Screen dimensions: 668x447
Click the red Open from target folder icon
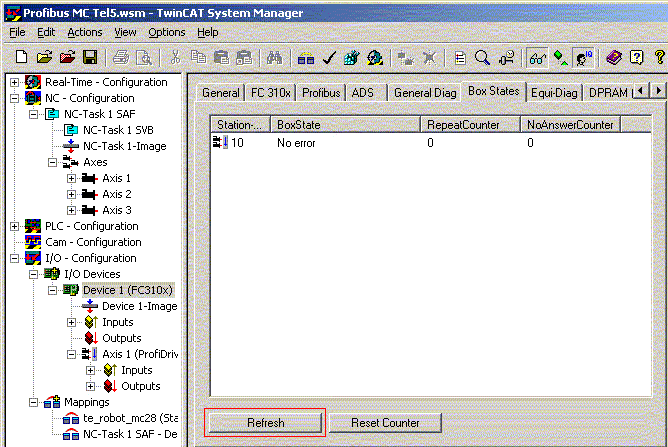pyautogui.click(x=67, y=57)
